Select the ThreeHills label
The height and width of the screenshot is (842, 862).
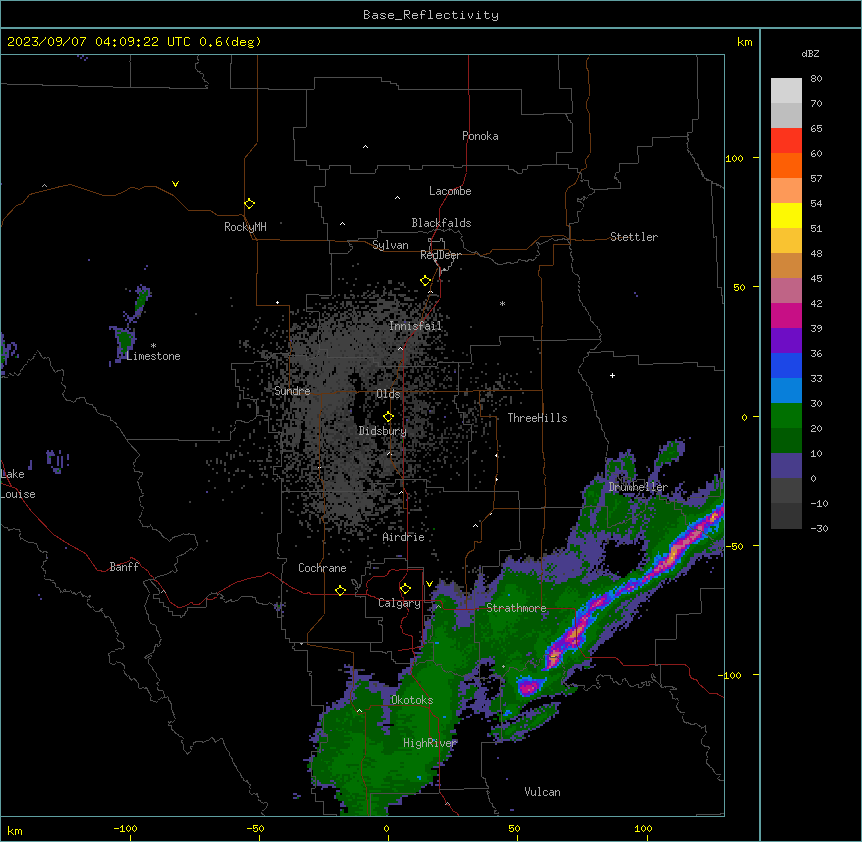tap(537, 418)
